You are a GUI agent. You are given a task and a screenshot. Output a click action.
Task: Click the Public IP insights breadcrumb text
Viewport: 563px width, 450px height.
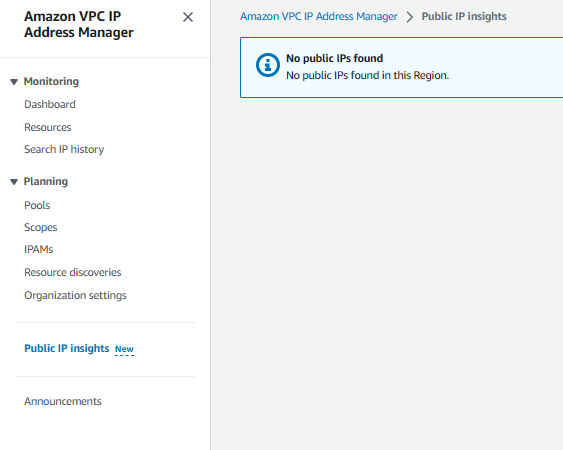pyautogui.click(x=464, y=17)
